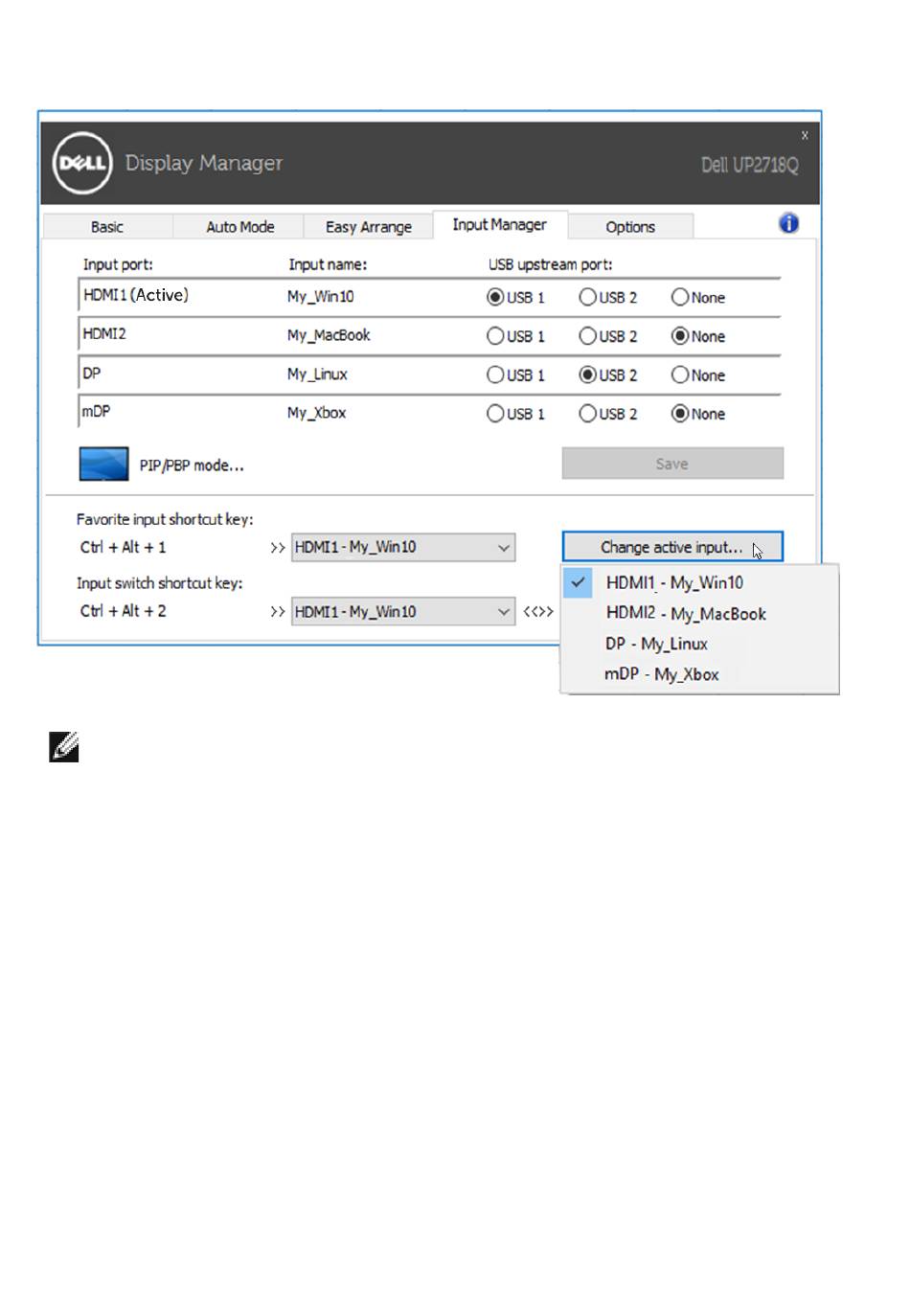Choose HDMI2 - My_MacBook from the menu
This screenshot has width=910, height=1316.
(699, 613)
